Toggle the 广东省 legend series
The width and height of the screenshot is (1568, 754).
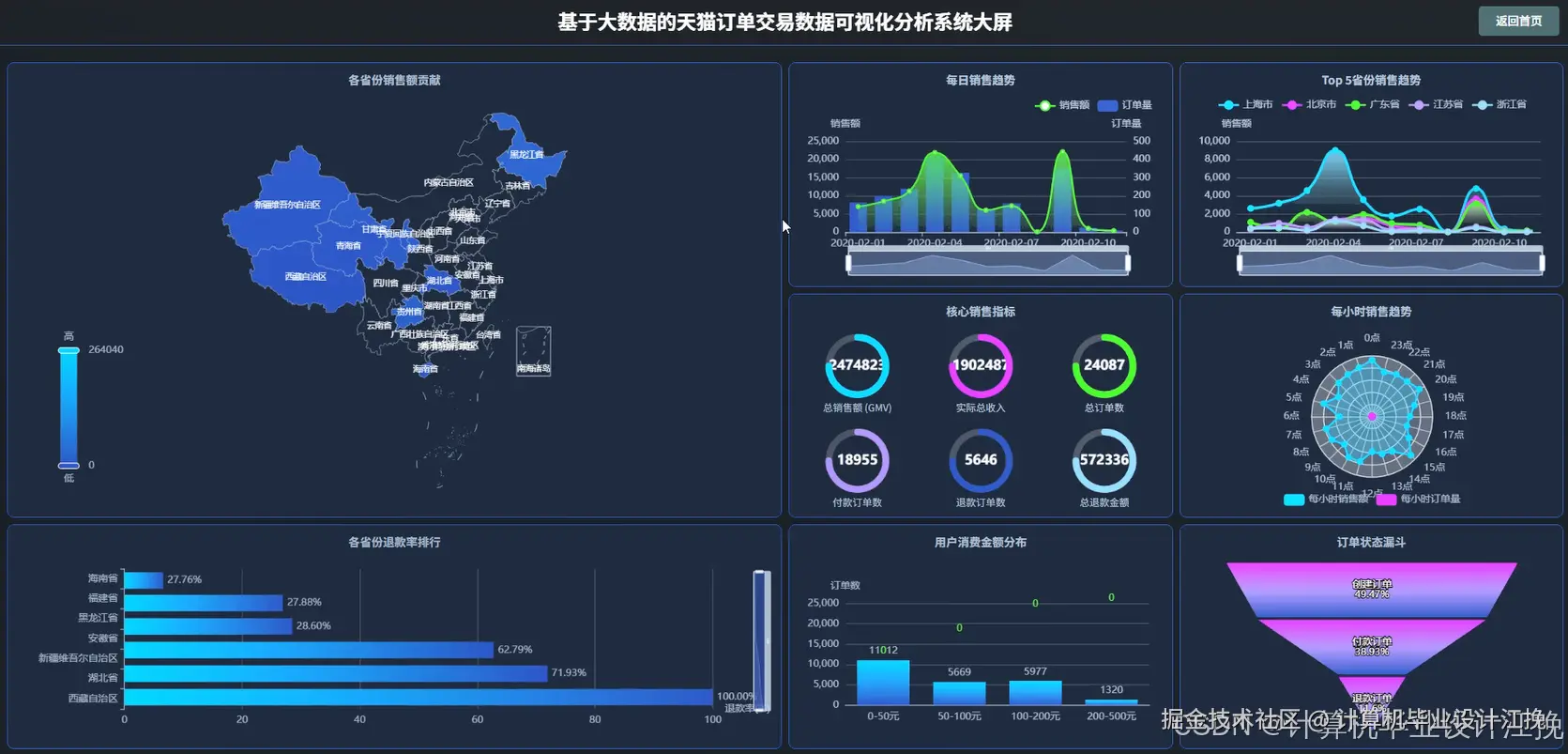pos(1372,104)
